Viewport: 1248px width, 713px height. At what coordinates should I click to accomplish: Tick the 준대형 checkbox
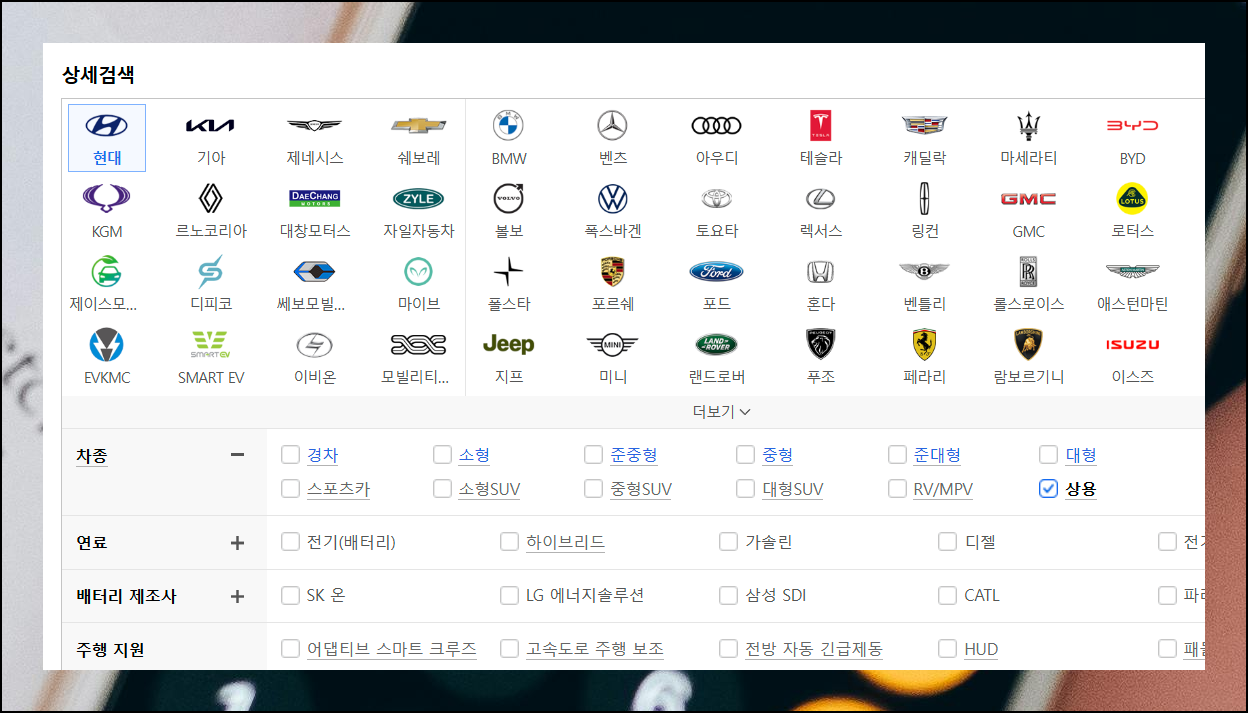click(x=898, y=455)
